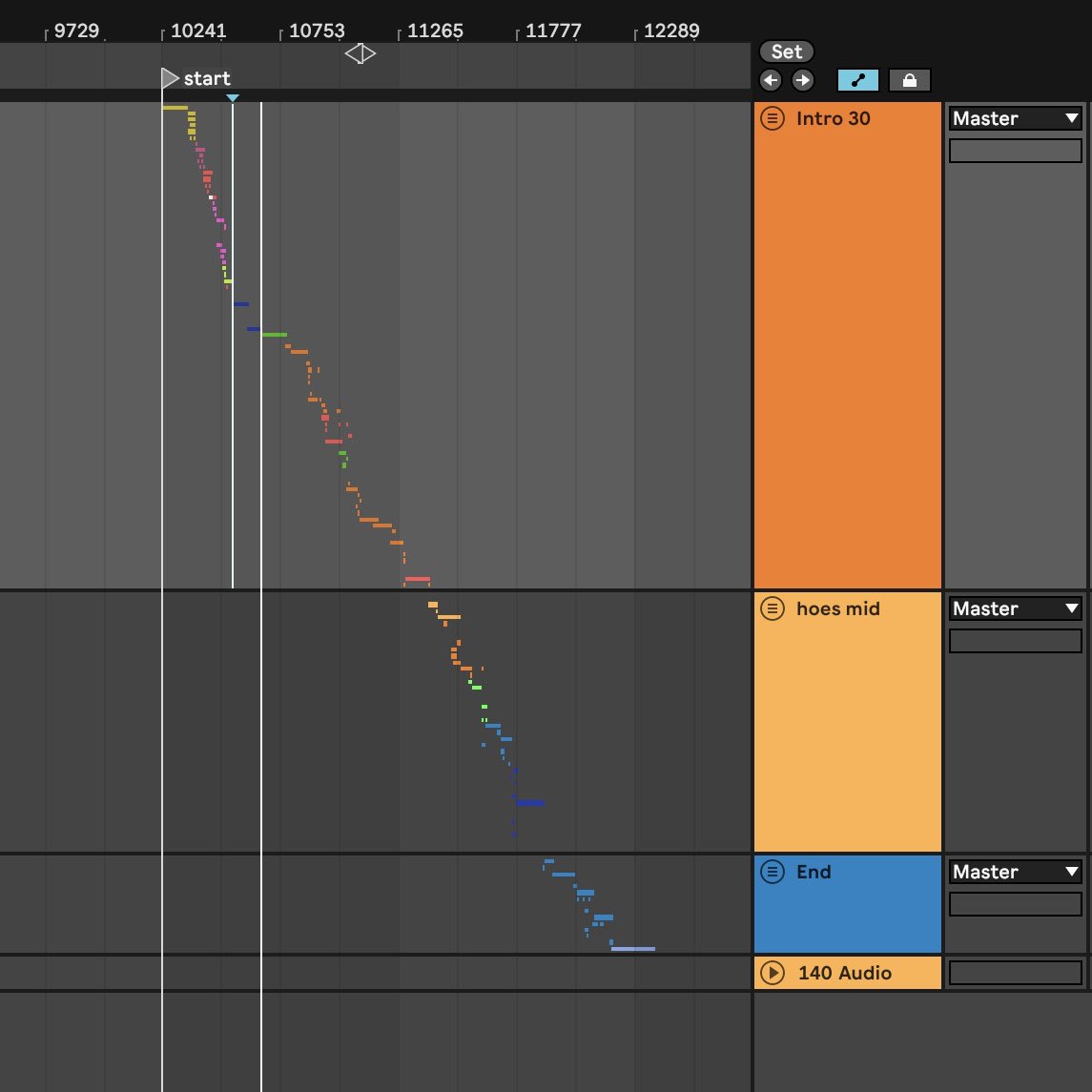
Task: Jump to previous locator arrow
Action: pyautogui.click(x=771, y=80)
